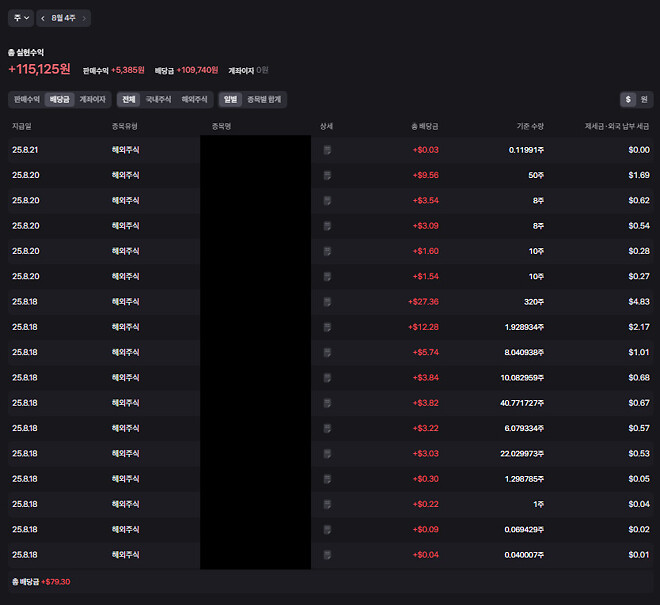This screenshot has height=605, width=660.
Task: Click the 320주 quantity cell
Action: point(534,301)
